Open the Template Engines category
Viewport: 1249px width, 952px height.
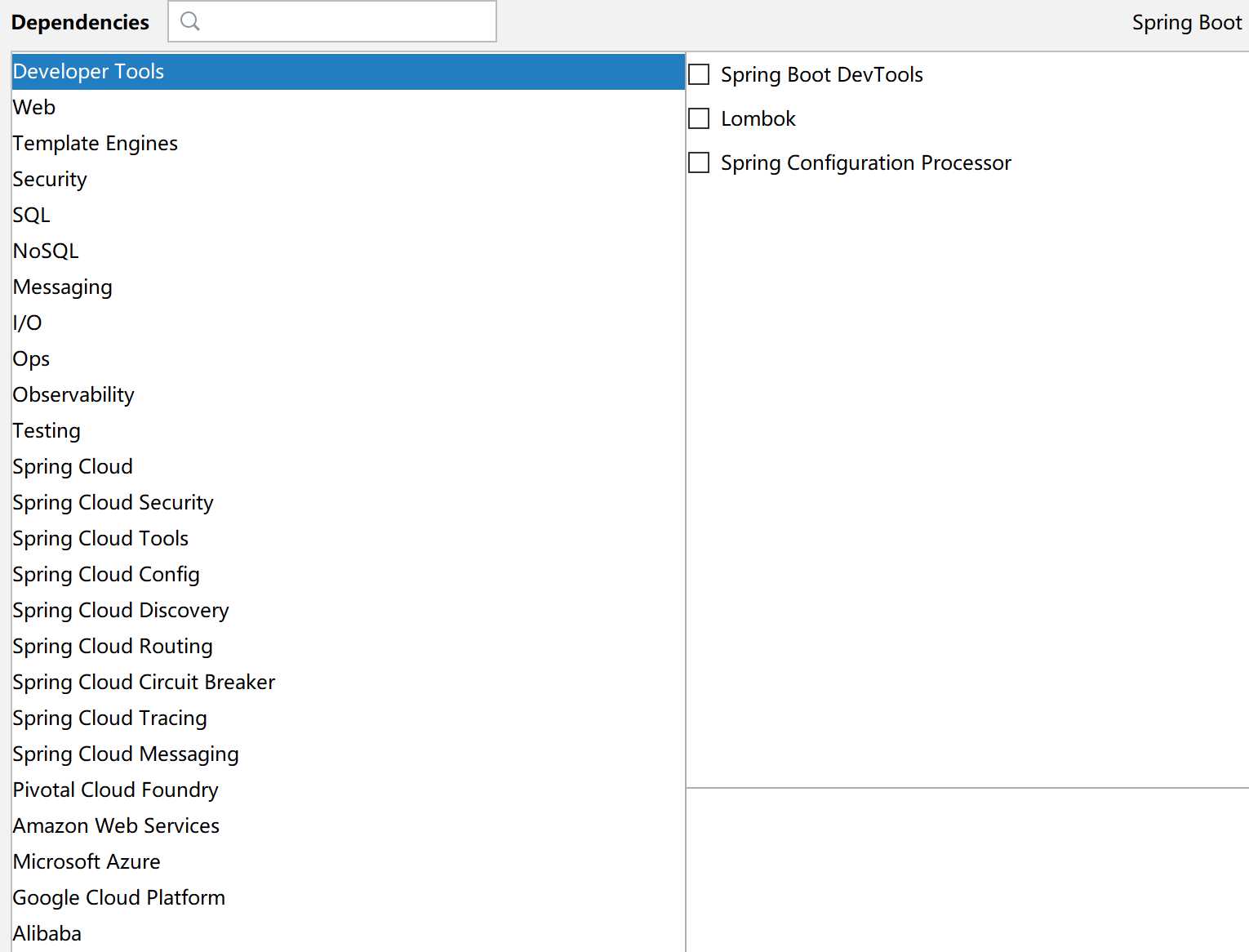point(349,144)
